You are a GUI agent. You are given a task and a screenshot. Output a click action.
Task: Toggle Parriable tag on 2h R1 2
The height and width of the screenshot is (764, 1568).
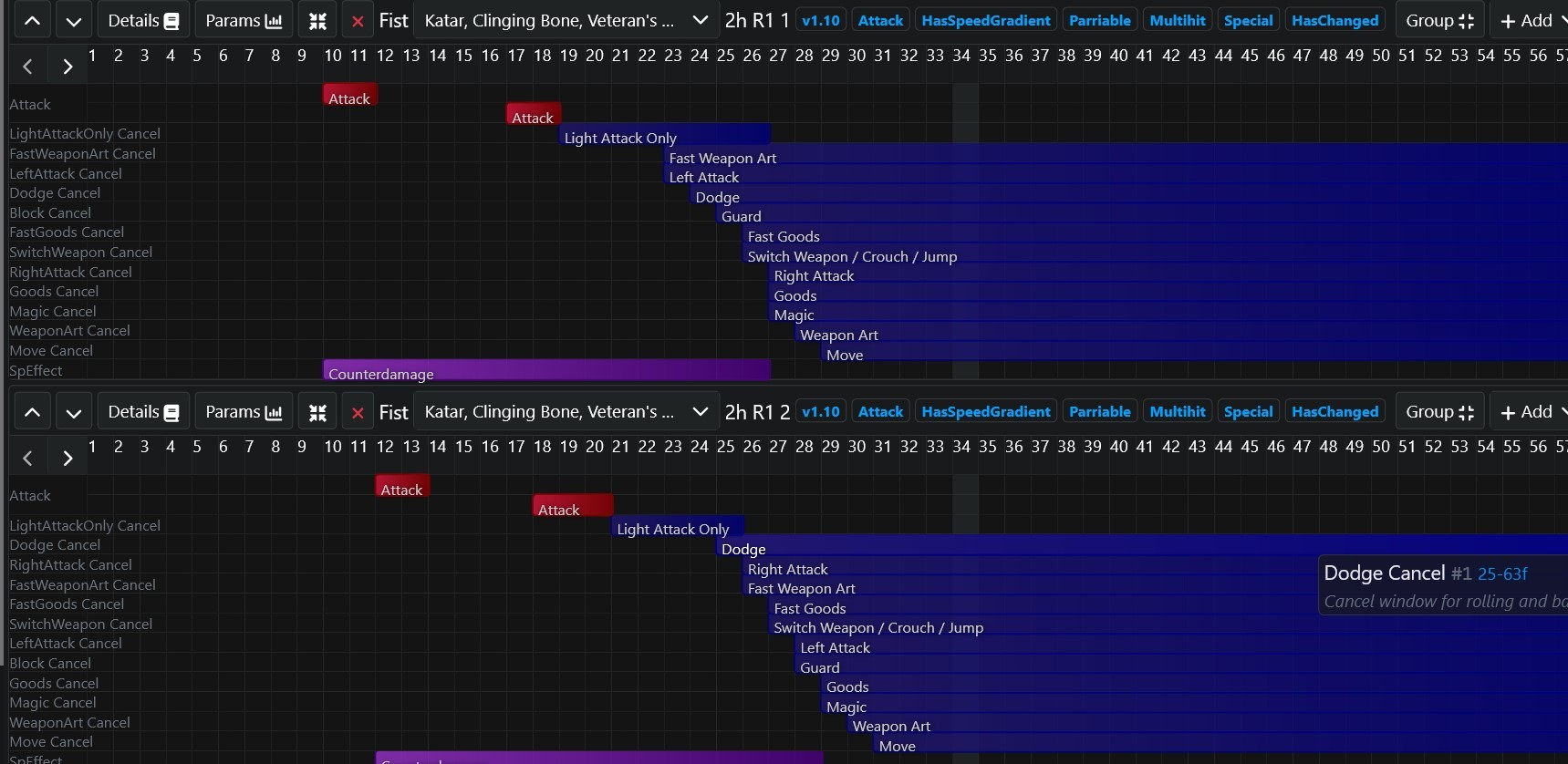1100,411
